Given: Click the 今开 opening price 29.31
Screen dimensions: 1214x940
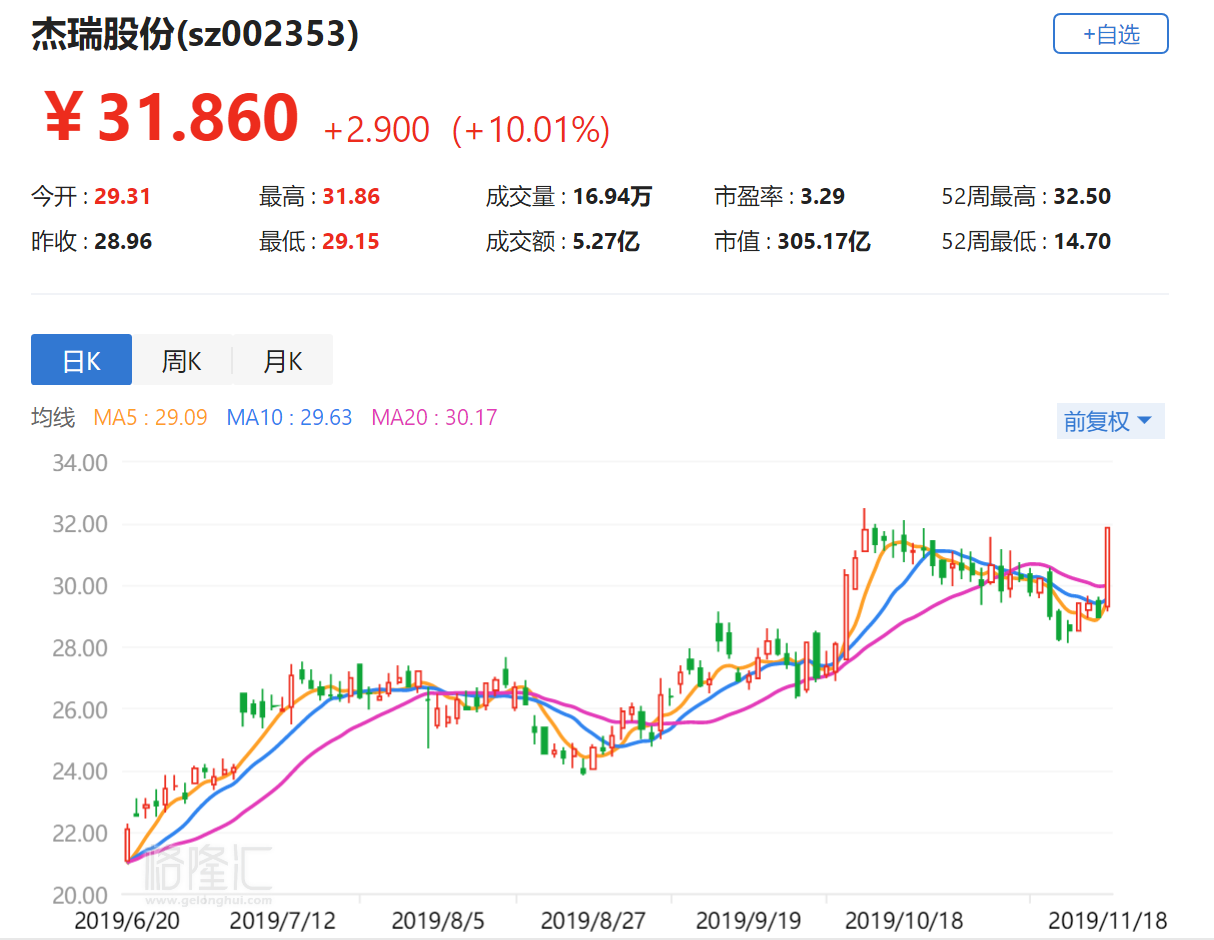Looking at the screenshot, I should [122, 196].
